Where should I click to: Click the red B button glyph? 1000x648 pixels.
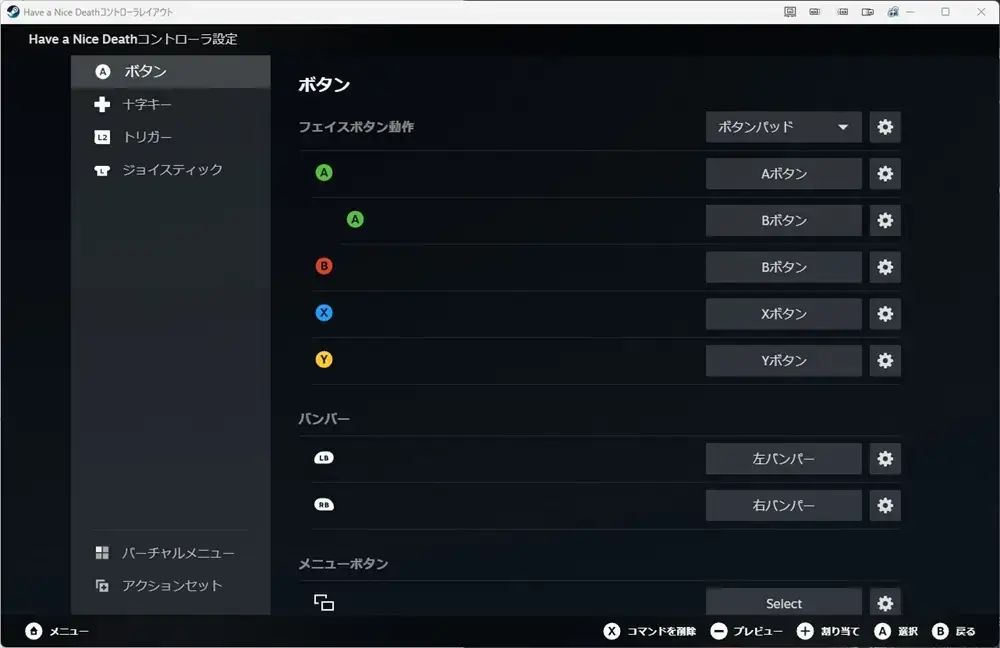pyautogui.click(x=324, y=266)
